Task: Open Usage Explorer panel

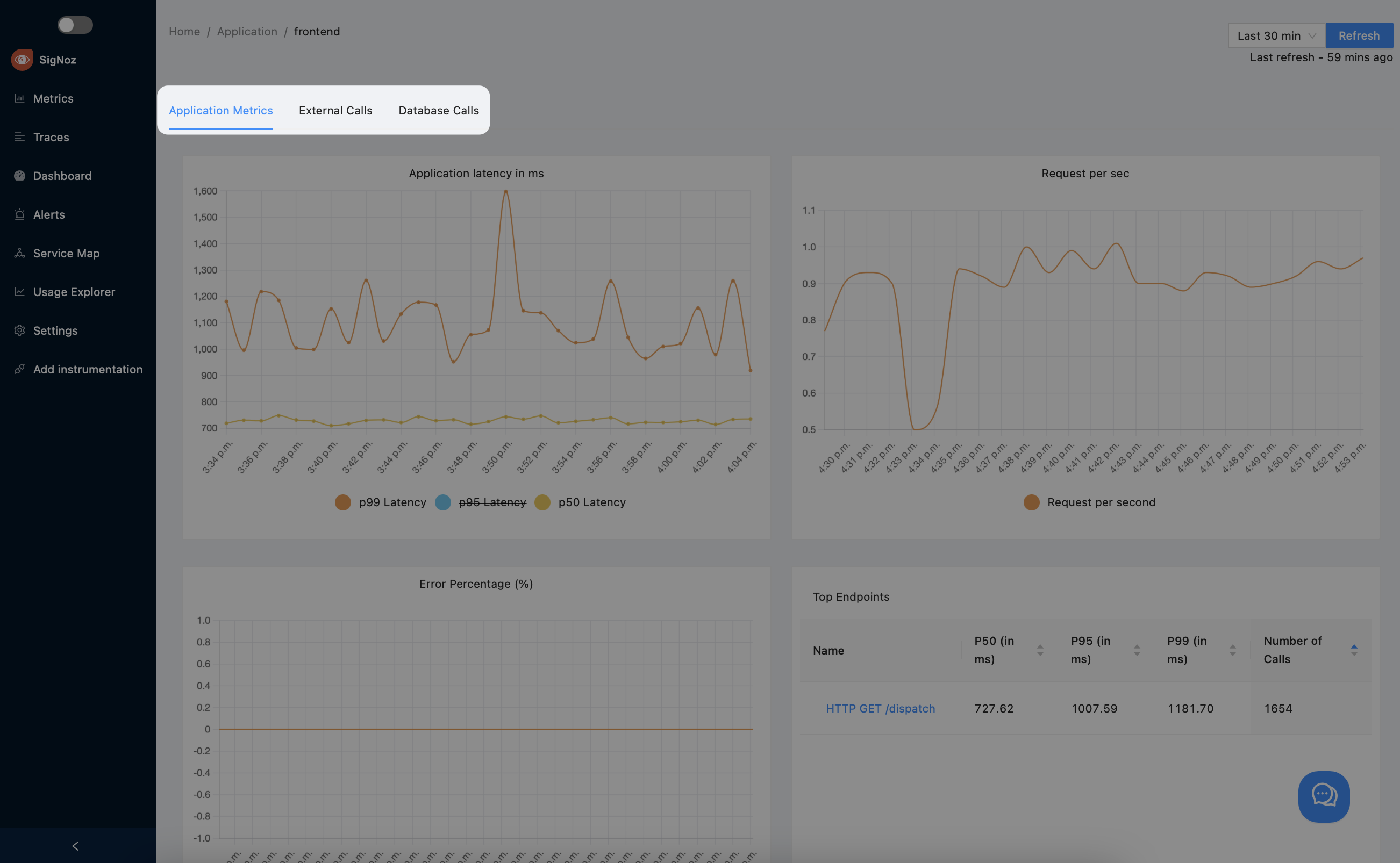Action: point(73,291)
